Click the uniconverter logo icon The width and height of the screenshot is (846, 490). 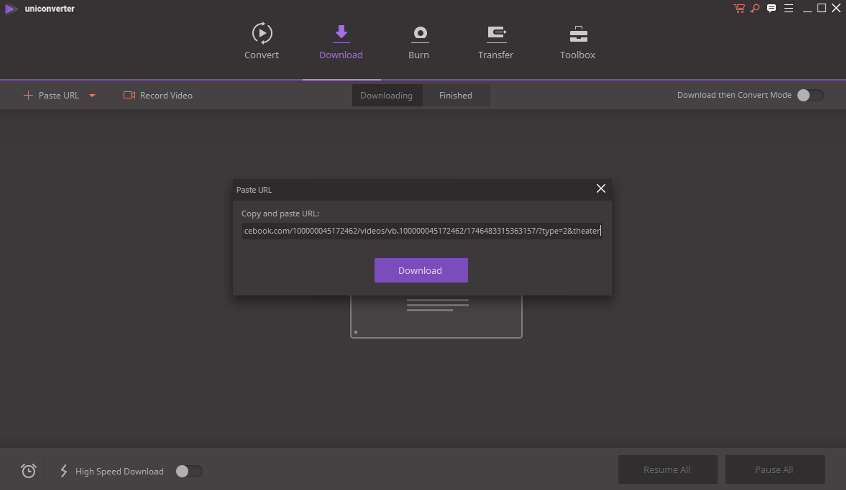tap(10, 9)
